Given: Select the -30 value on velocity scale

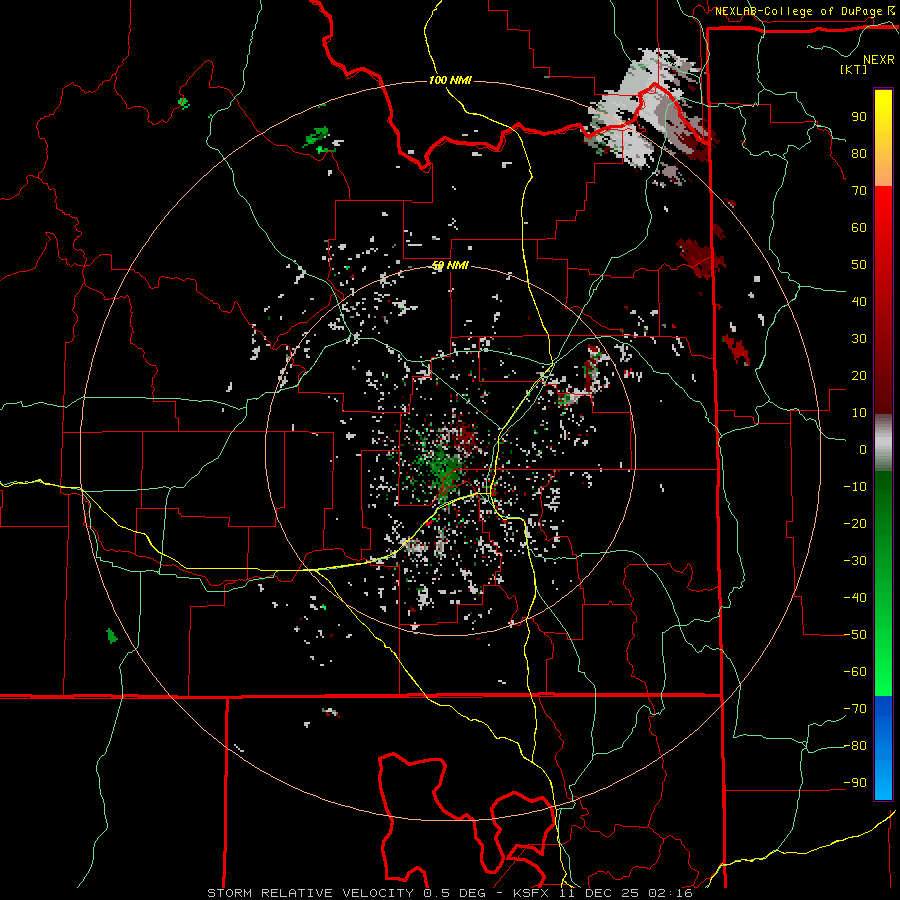Looking at the screenshot, I should tap(855, 561).
